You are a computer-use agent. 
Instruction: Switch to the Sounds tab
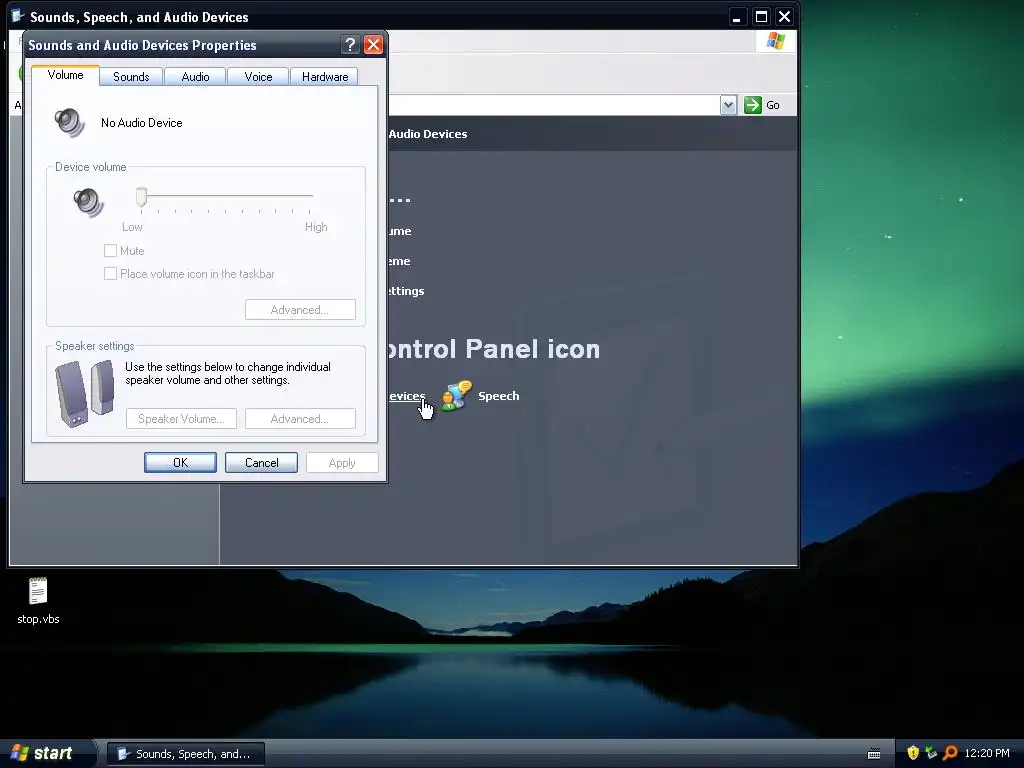coord(131,76)
